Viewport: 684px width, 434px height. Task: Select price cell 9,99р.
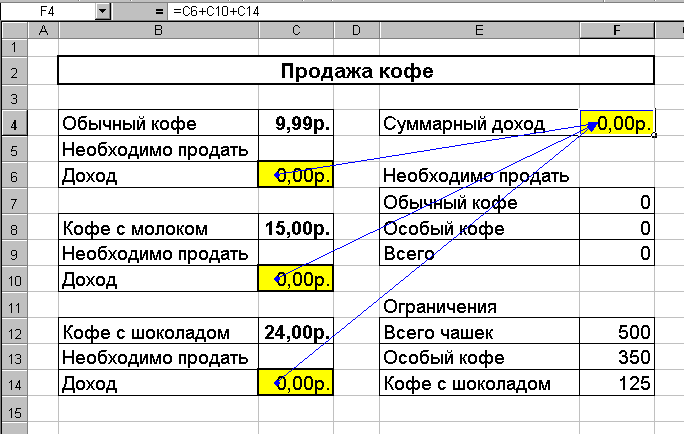tap(296, 123)
